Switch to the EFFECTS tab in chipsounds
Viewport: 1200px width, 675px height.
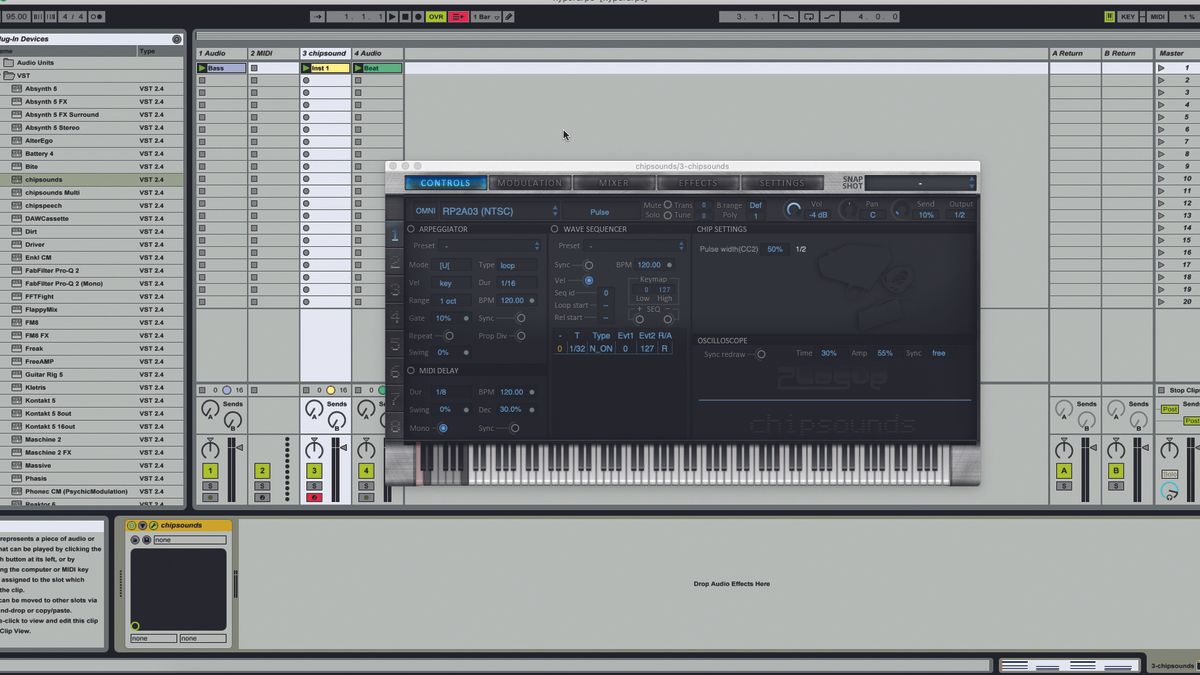697,183
